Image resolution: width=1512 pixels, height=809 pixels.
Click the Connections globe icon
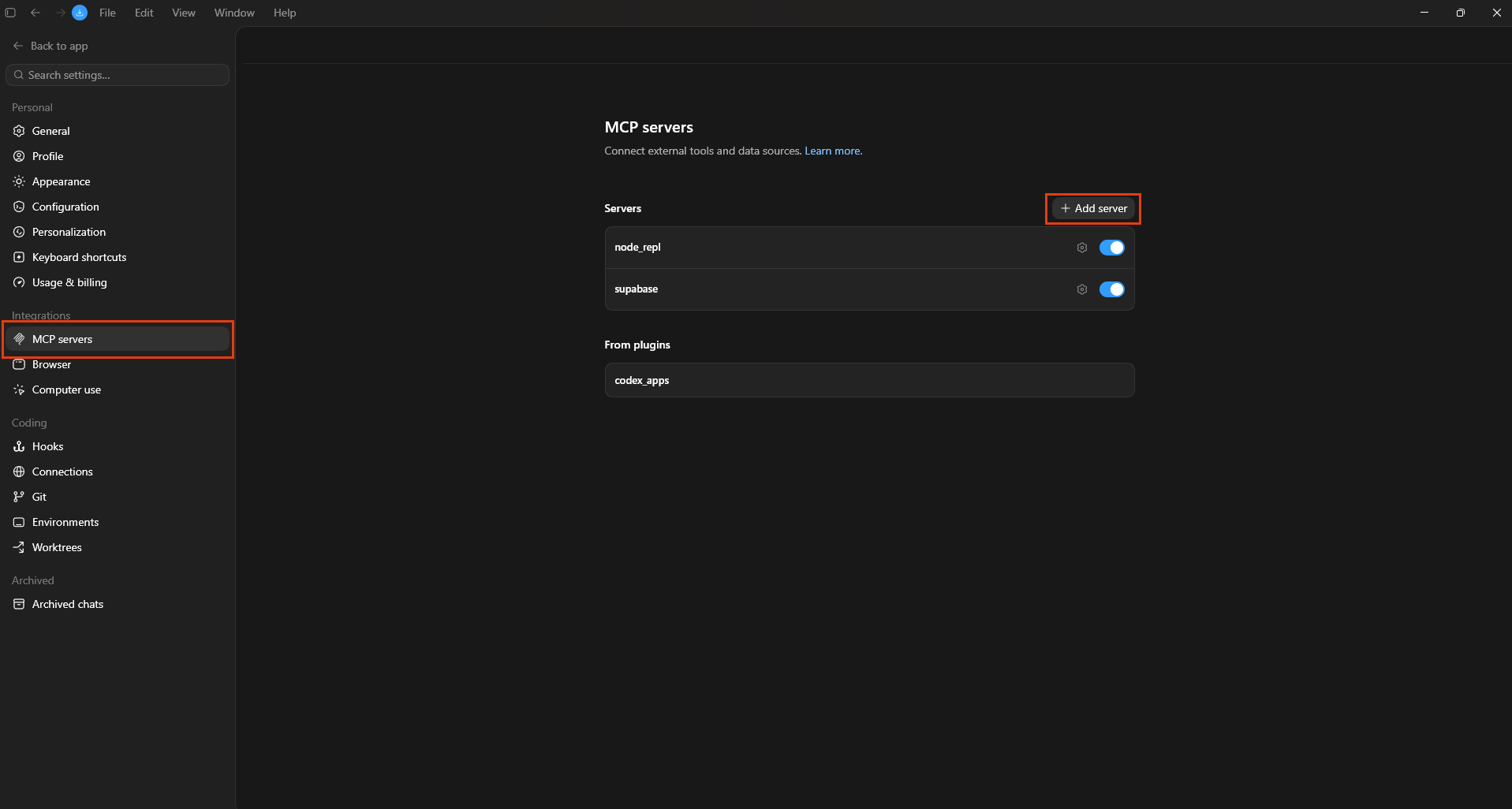tap(19, 472)
